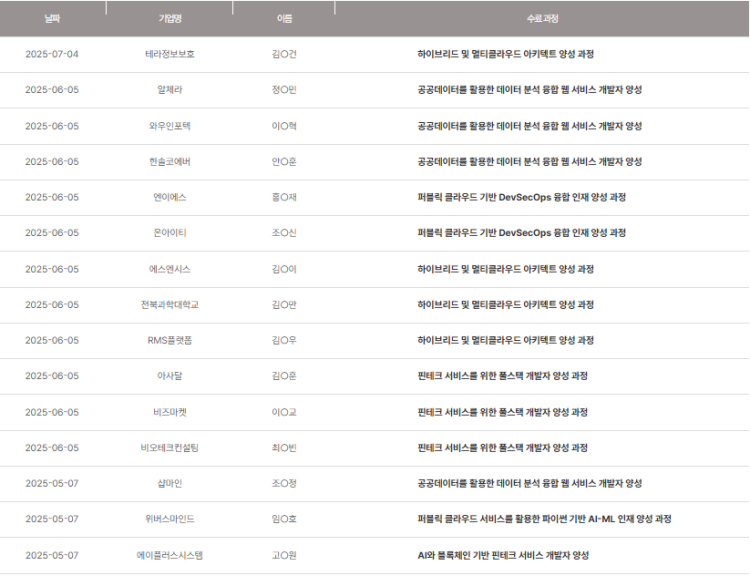Viewport: 750px width, 576px height.
Task: Click the 이름 column header
Action: click(284, 19)
